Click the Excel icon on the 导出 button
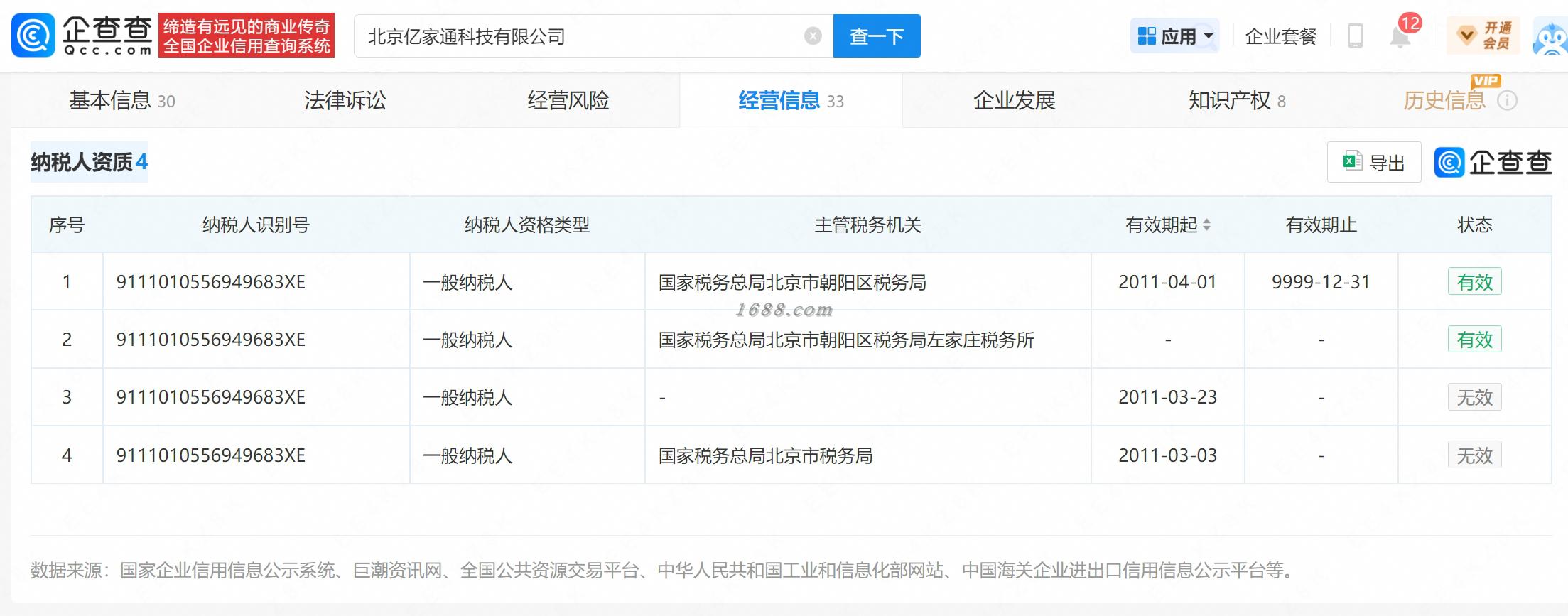1568x616 pixels. (1352, 161)
